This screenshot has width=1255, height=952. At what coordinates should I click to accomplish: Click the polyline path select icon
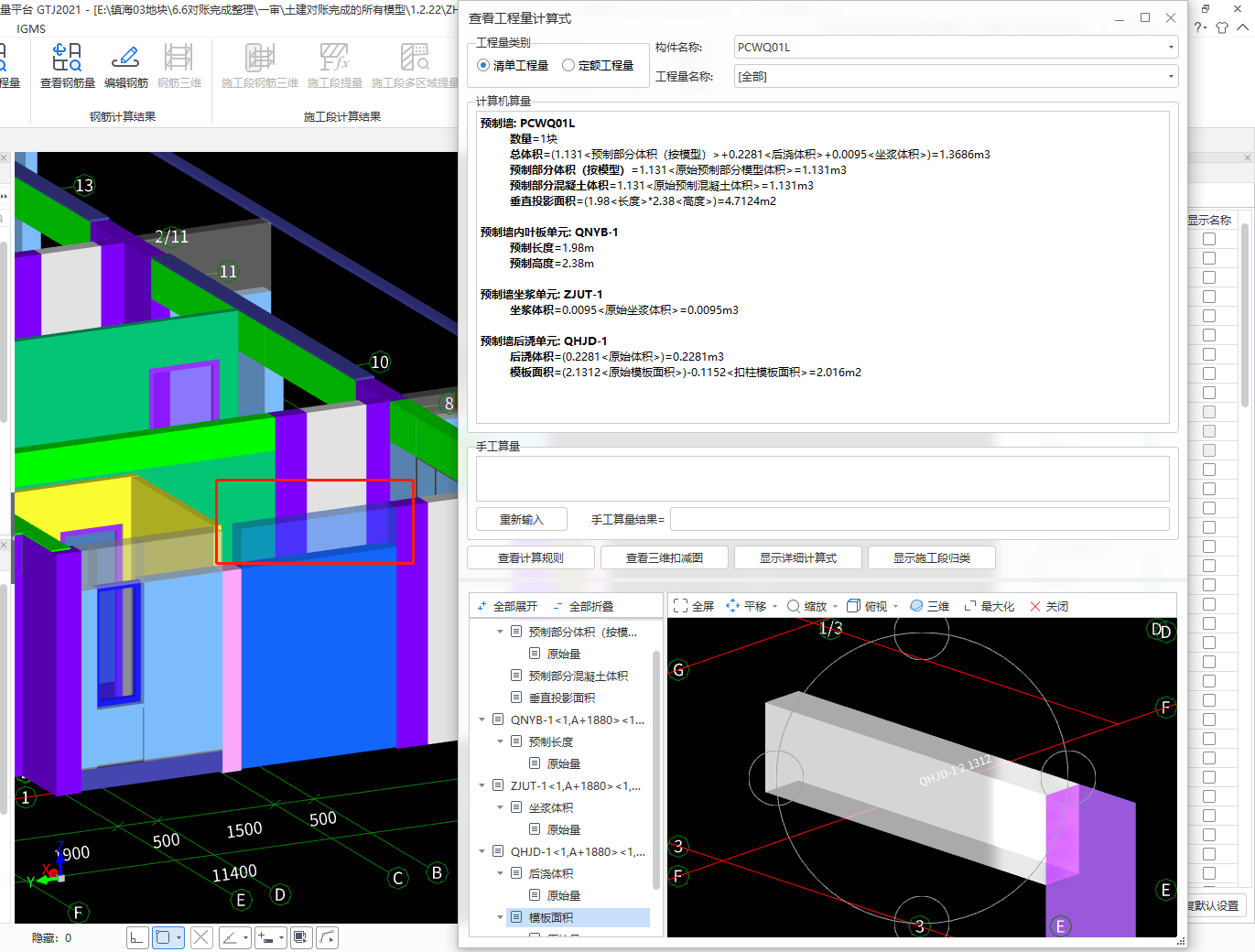(x=327, y=937)
